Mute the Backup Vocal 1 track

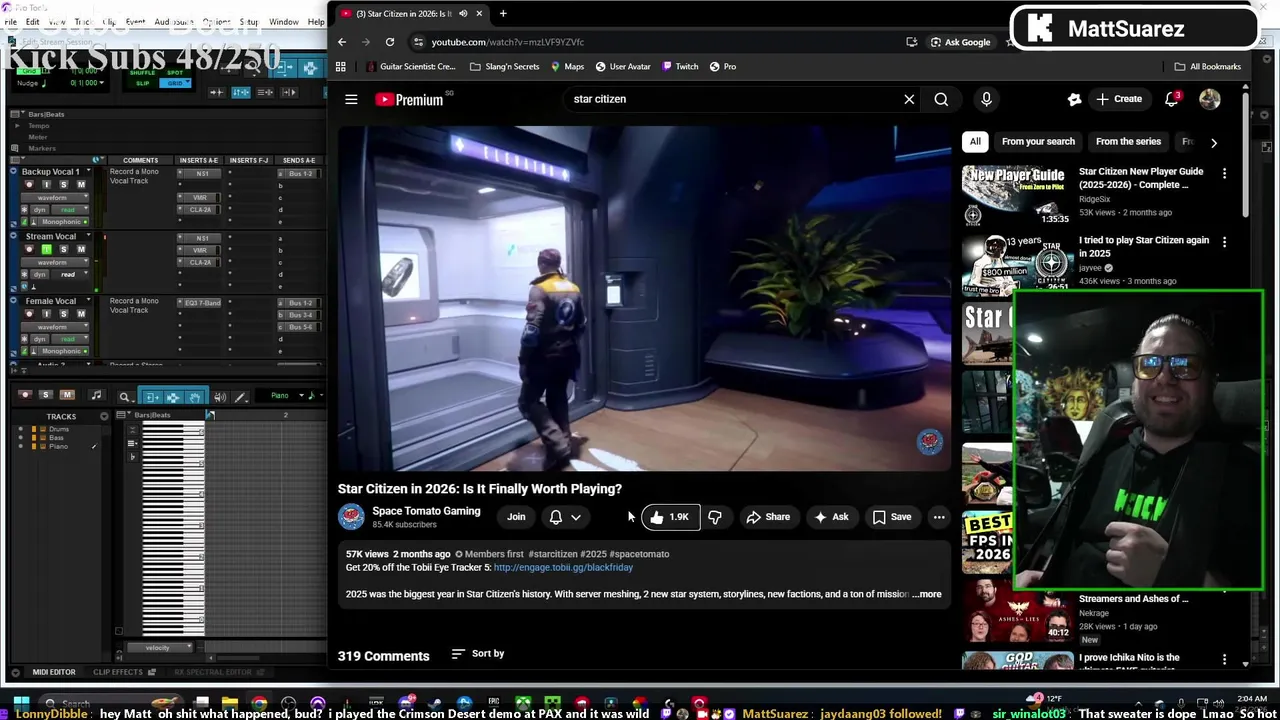tap(81, 184)
